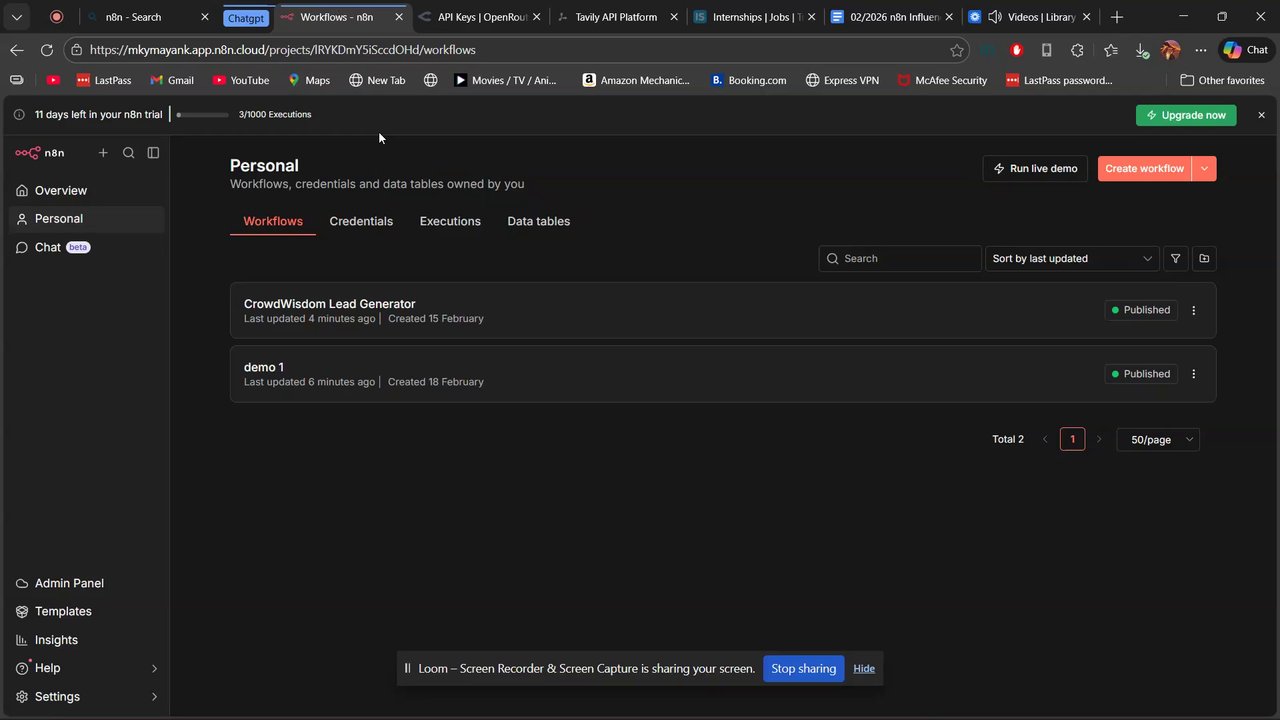This screenshot has height=720, width=1280.
Task: Open the demo 1 workflow
Action: point(723,374)
